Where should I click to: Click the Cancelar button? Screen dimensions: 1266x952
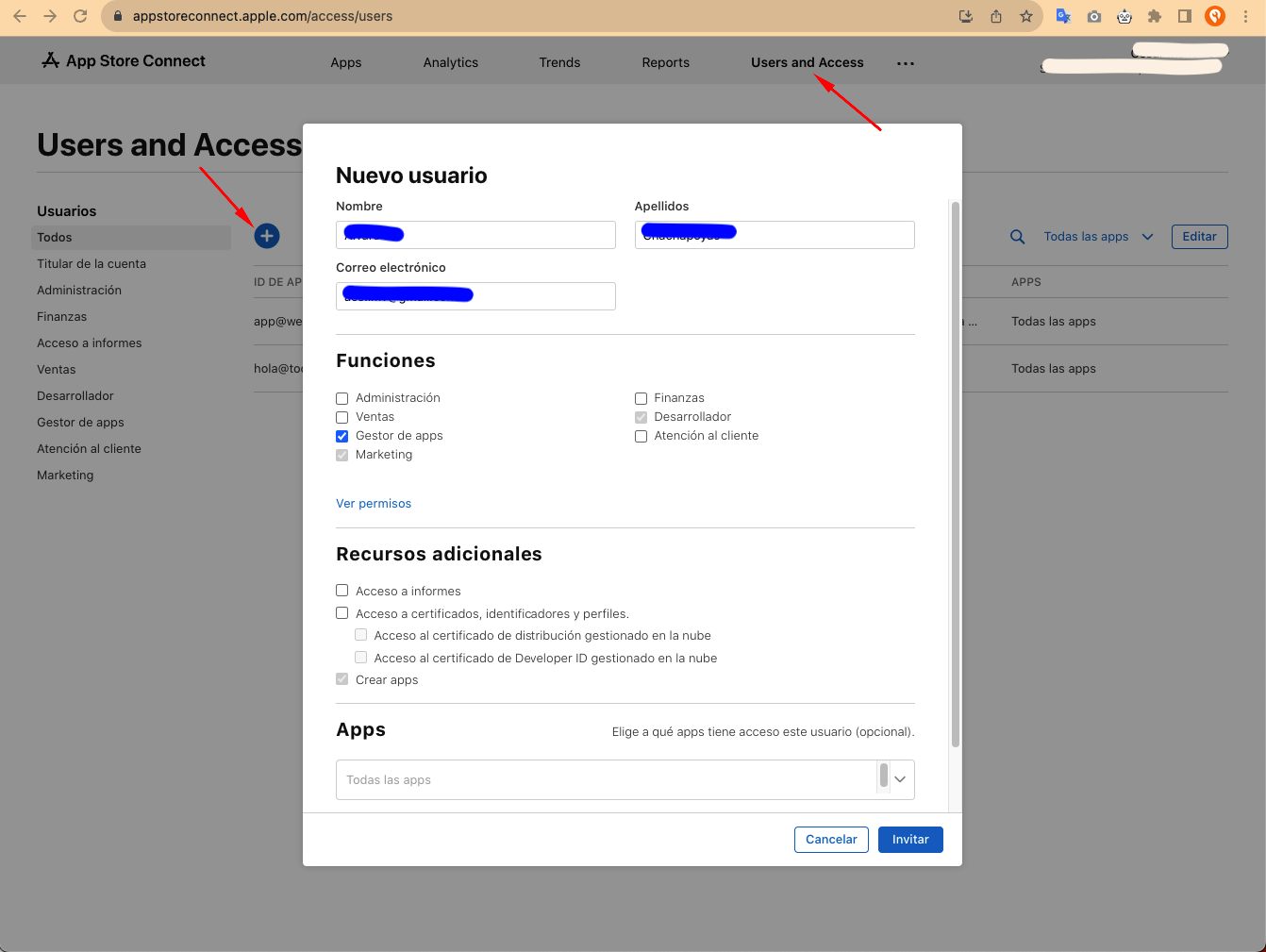(x=831, y=840)
